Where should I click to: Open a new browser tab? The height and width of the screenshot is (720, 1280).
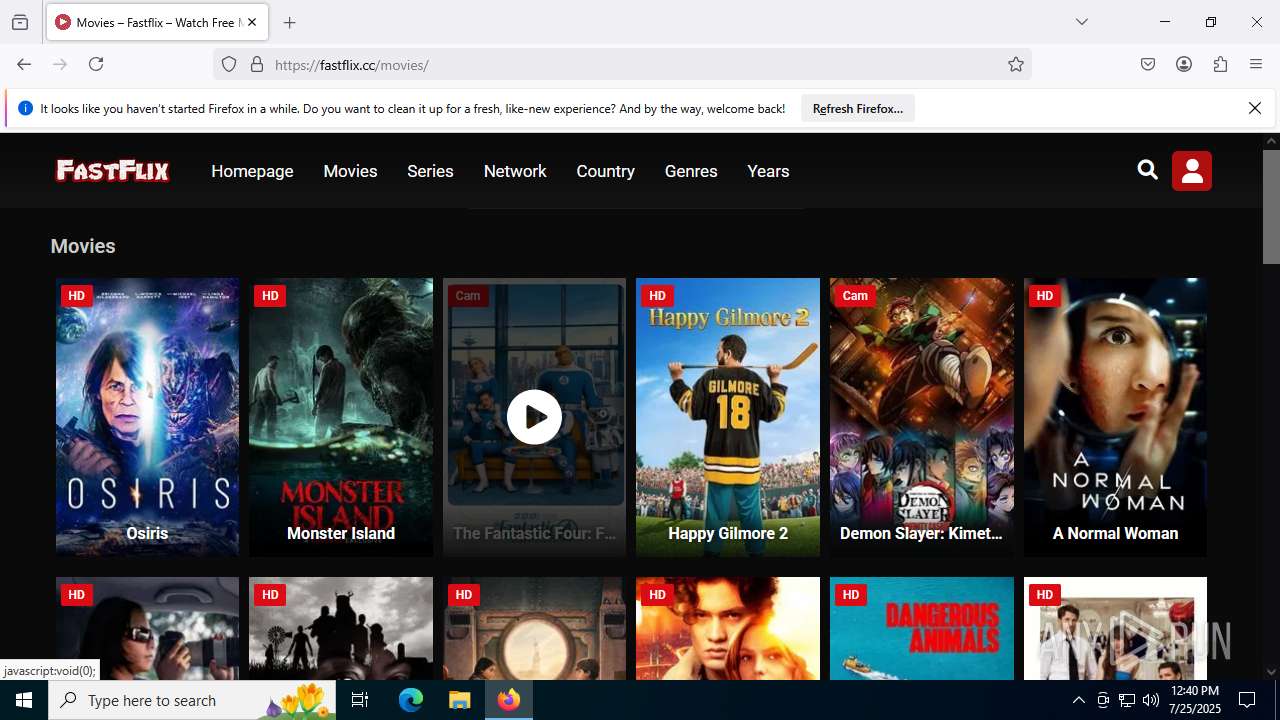tap(290, 22)
